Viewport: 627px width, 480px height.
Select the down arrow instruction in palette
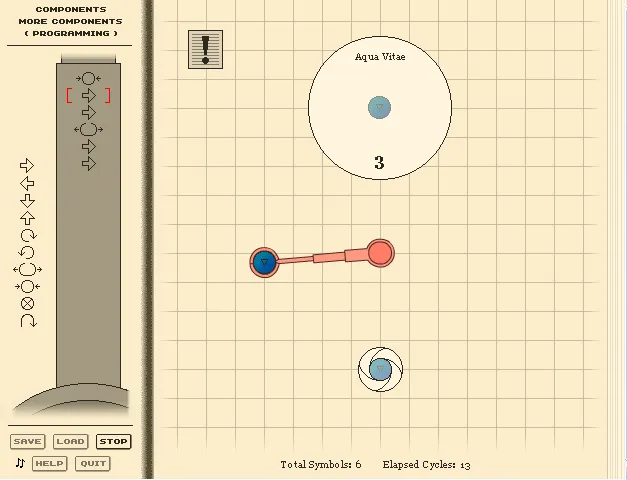(x=27, y=200)
